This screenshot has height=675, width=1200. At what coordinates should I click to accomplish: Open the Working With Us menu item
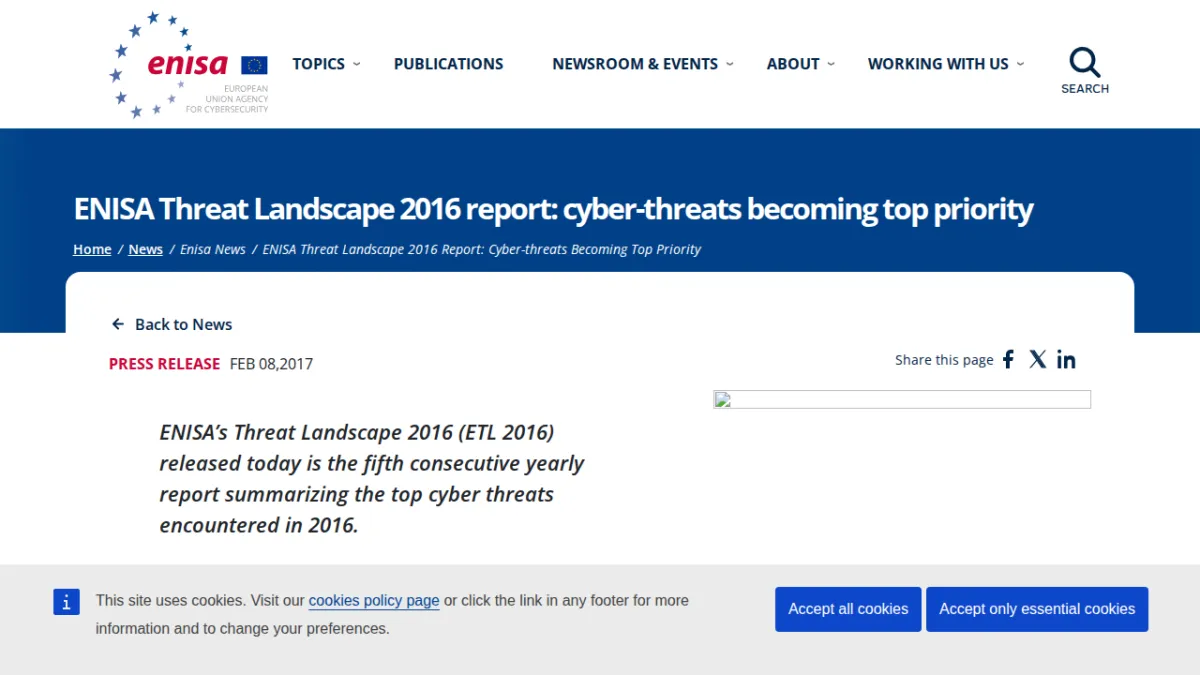coord(938,64)
